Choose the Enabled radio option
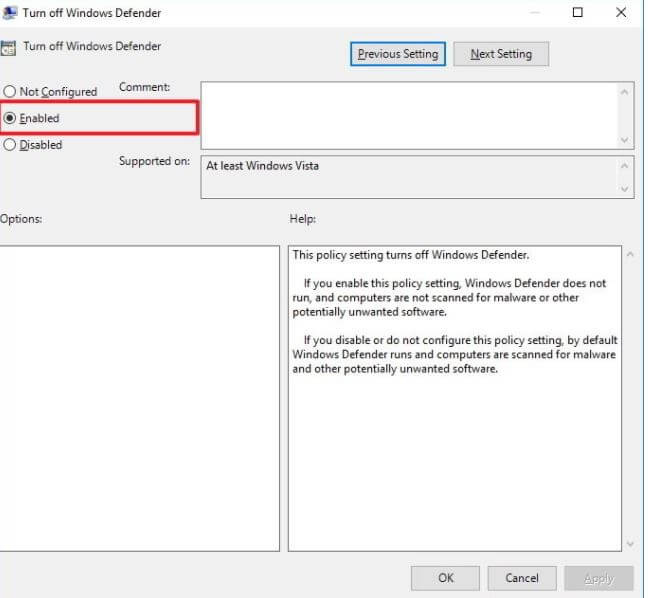 pyautogui.click(x=10, y=118)
